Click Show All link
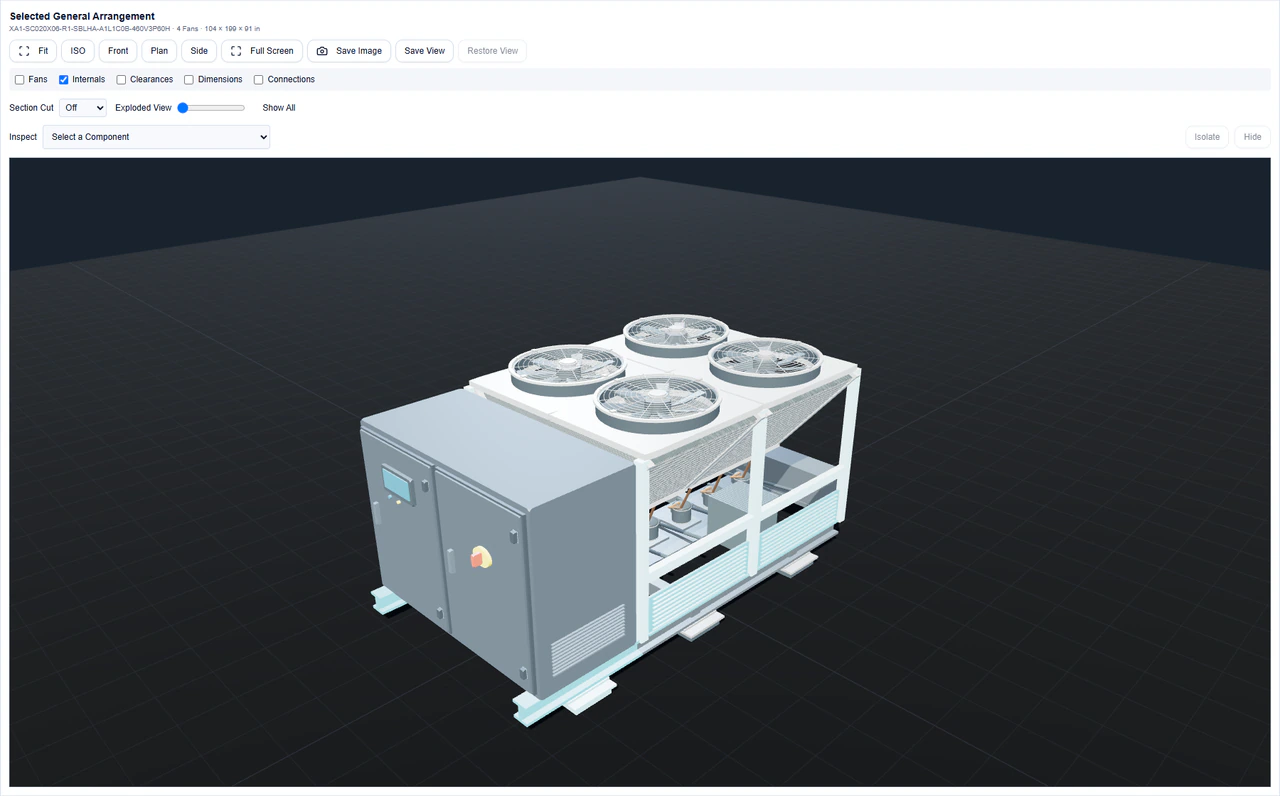 (x=279, y=108)
